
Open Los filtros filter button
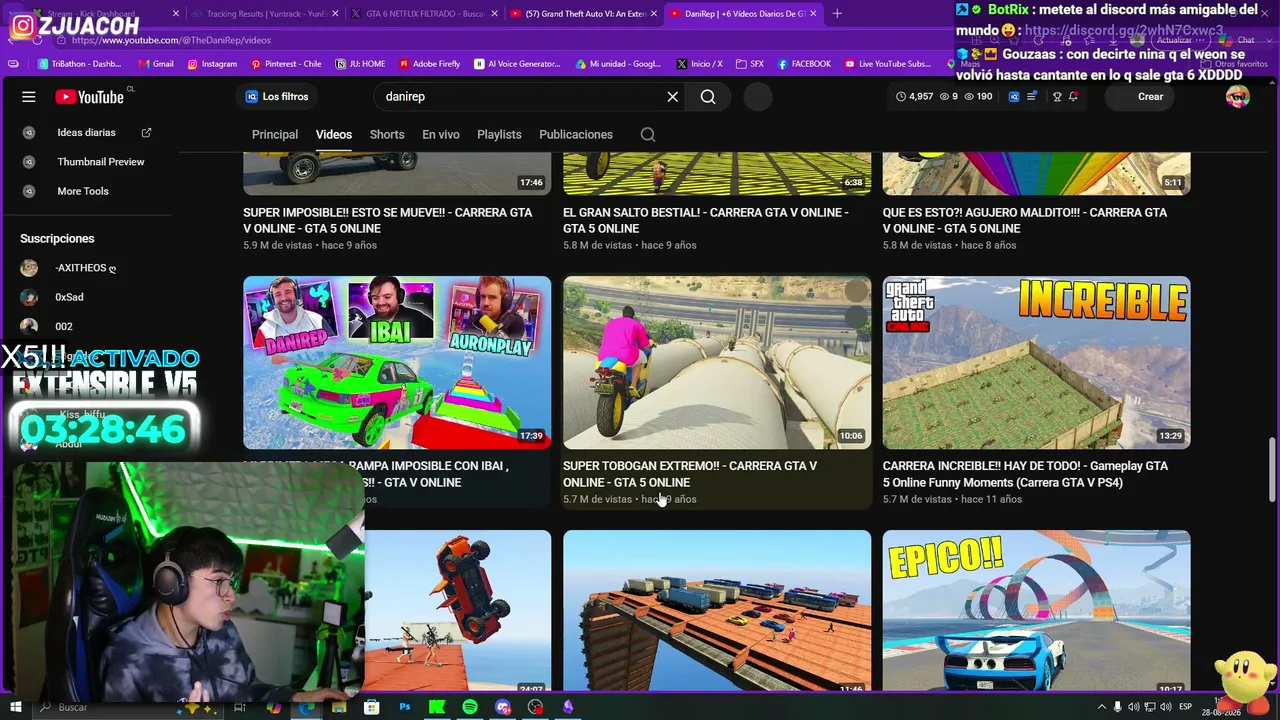[x=277, y=97]
